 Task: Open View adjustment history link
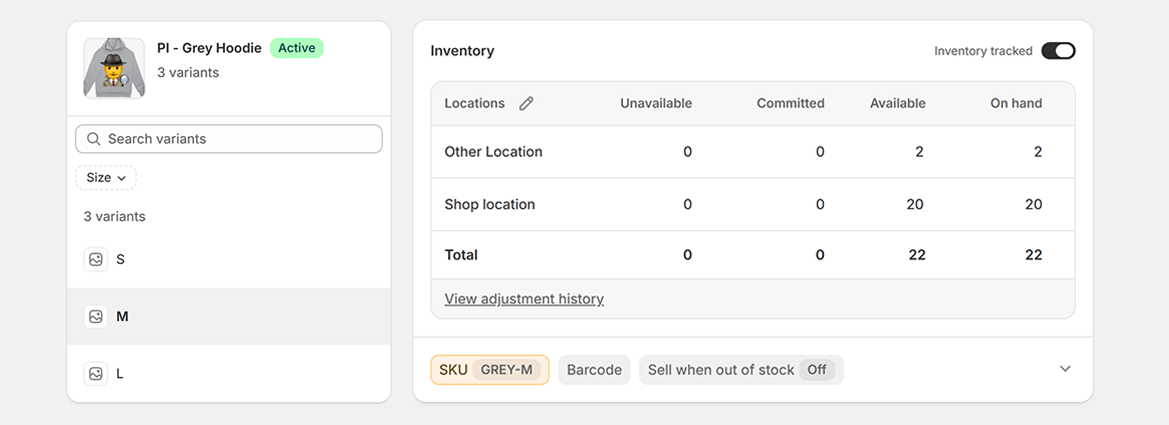tap(524, 299)
